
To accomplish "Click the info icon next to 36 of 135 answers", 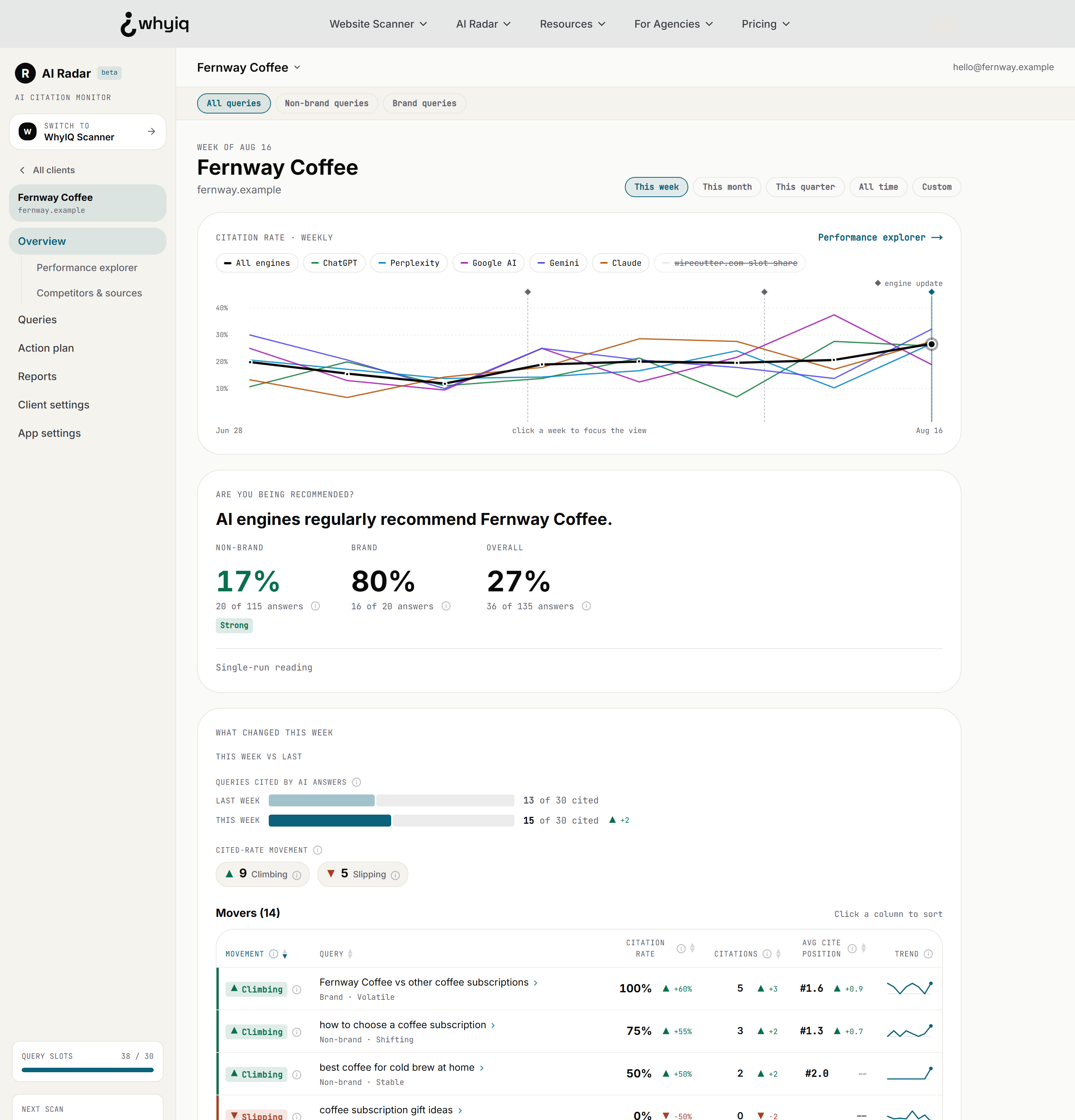I will click(586, 606).
